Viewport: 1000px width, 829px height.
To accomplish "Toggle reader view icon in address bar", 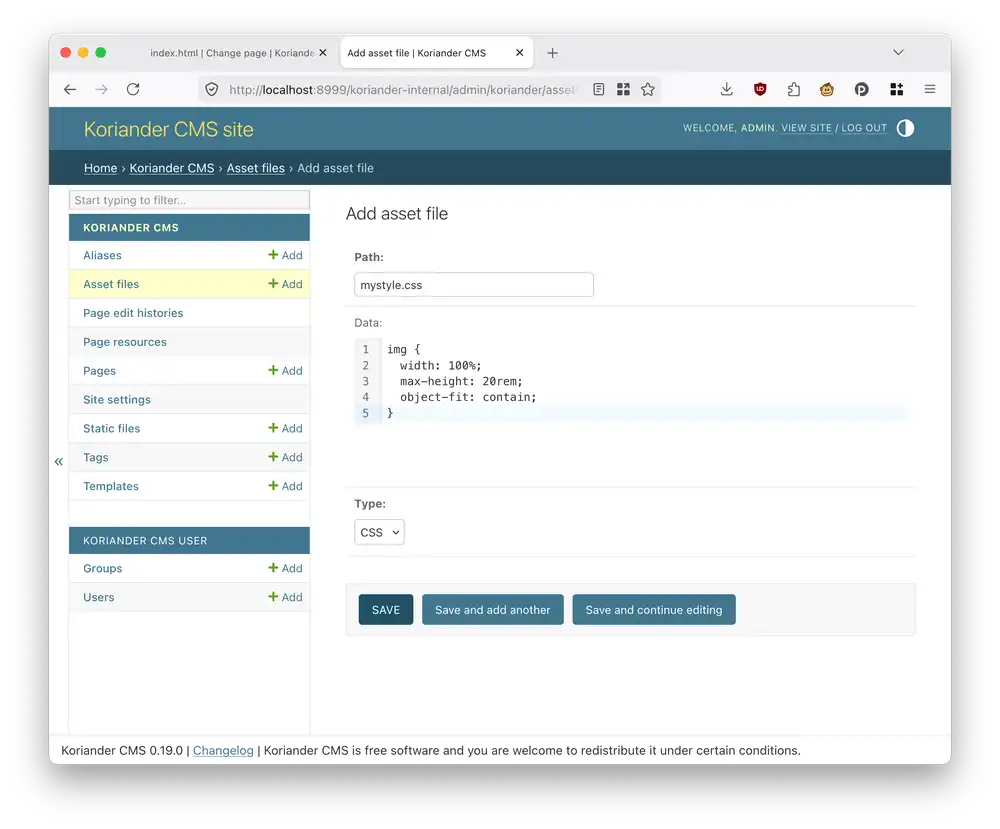I will (598, 89).
